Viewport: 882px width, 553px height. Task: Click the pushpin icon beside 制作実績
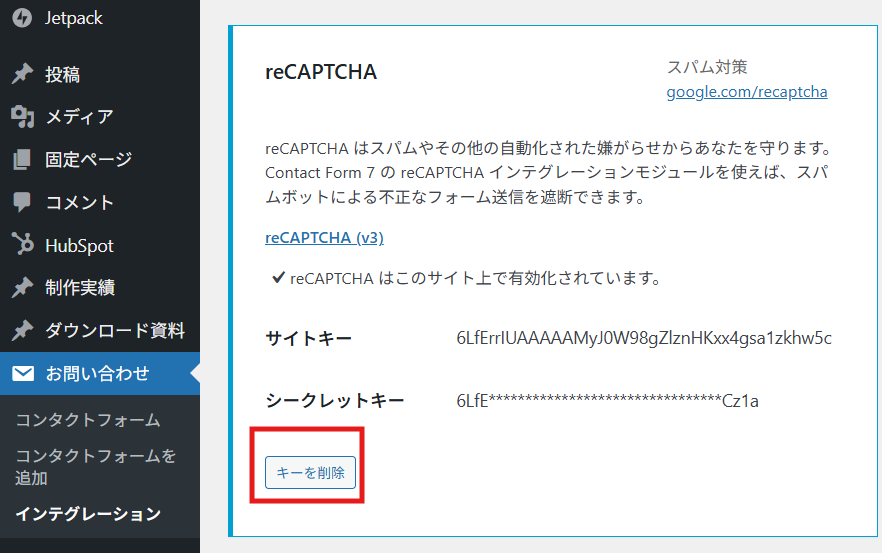coord(22,288)
